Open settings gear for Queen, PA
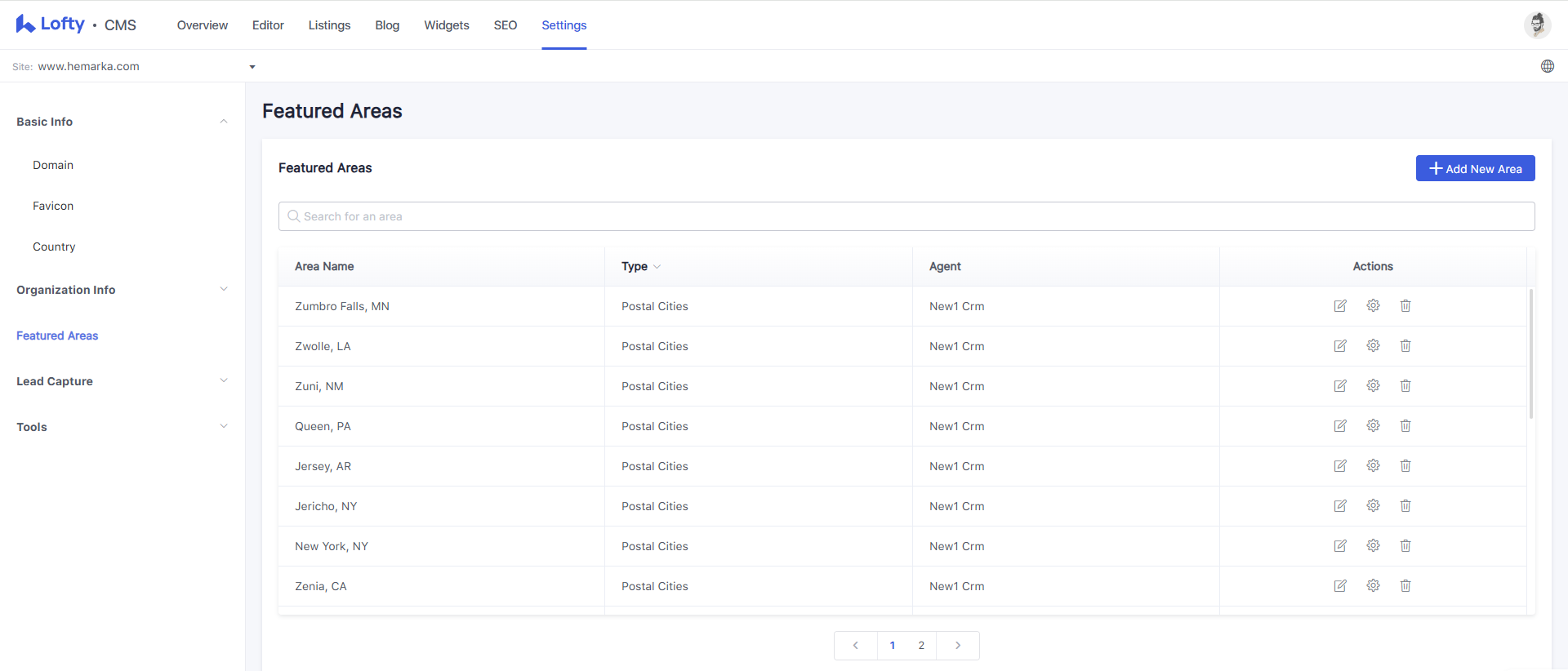 pos(1373,425)
